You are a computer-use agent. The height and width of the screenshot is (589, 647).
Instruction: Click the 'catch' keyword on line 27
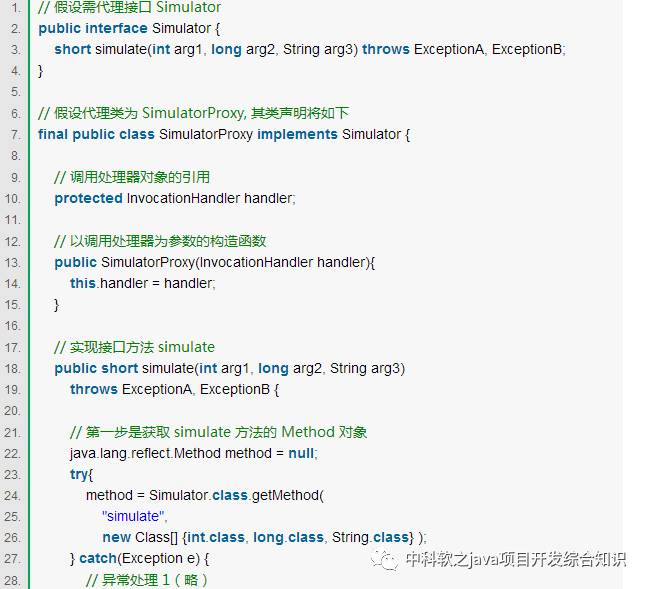coord(98,558)
